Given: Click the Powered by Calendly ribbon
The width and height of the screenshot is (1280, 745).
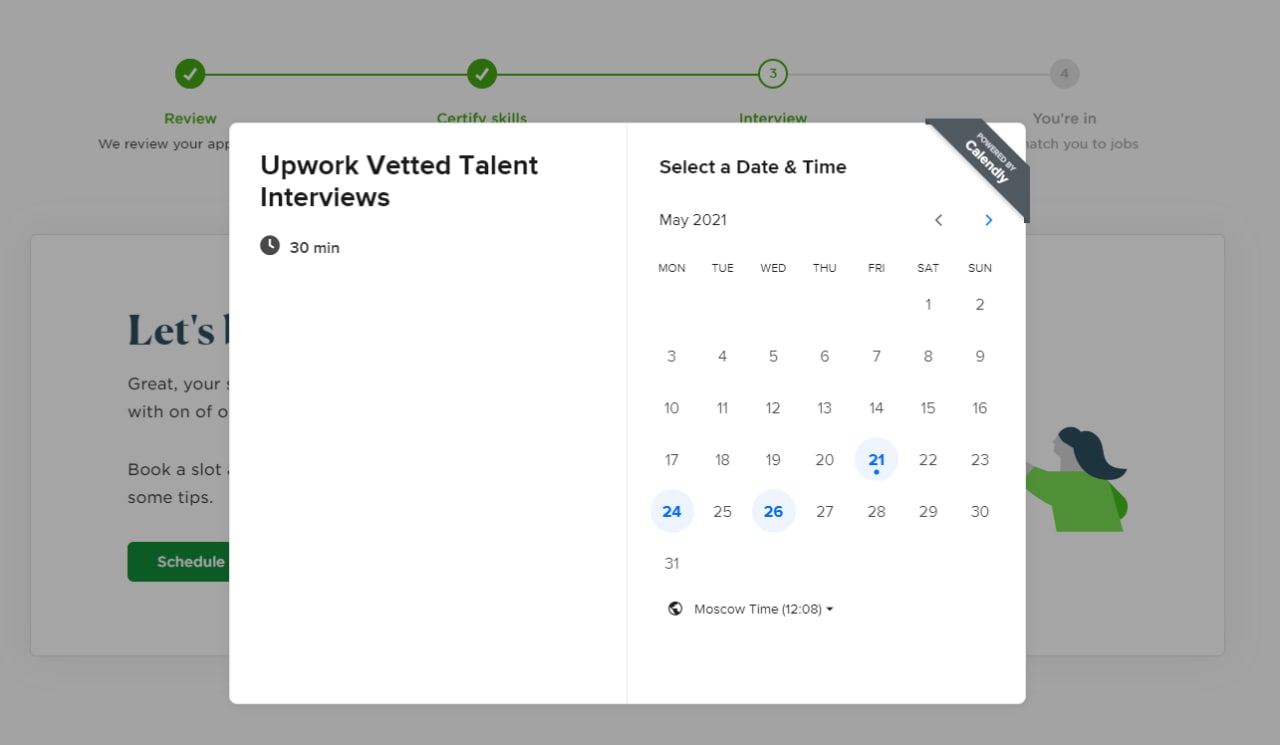Looking at the screenshot, I should coord(986,163).
